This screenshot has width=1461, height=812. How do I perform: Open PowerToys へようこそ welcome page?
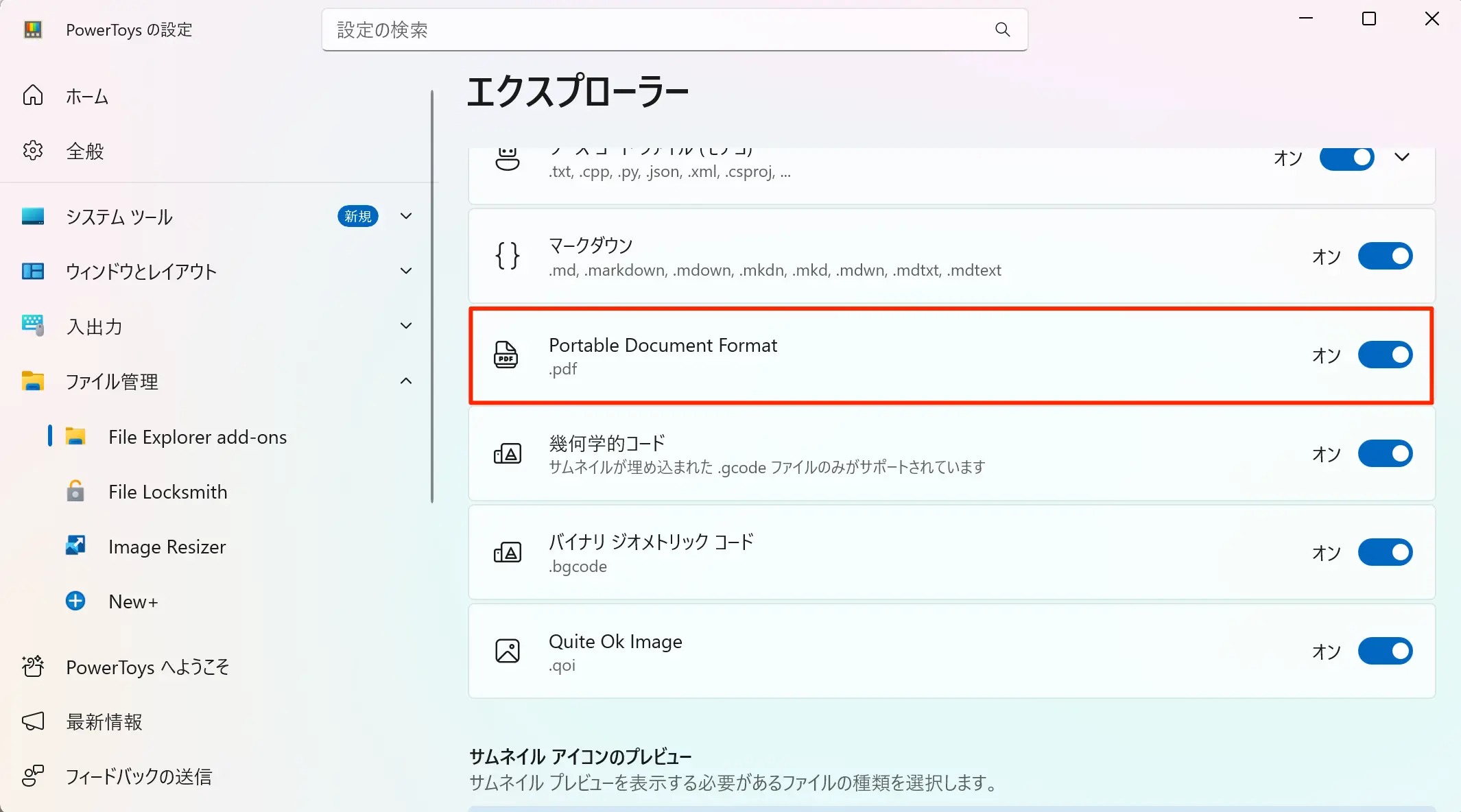point(147,667)
